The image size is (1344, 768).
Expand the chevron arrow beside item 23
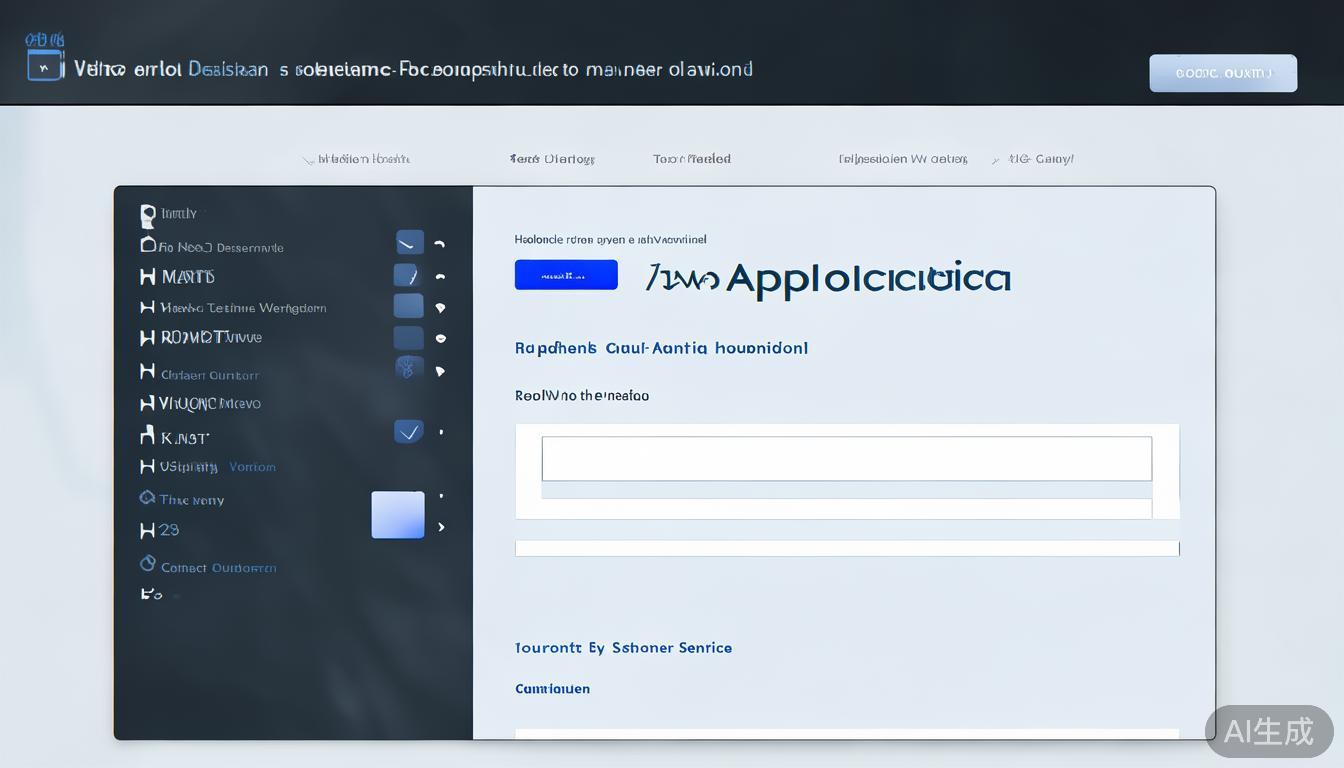click(x=441, y=527)
